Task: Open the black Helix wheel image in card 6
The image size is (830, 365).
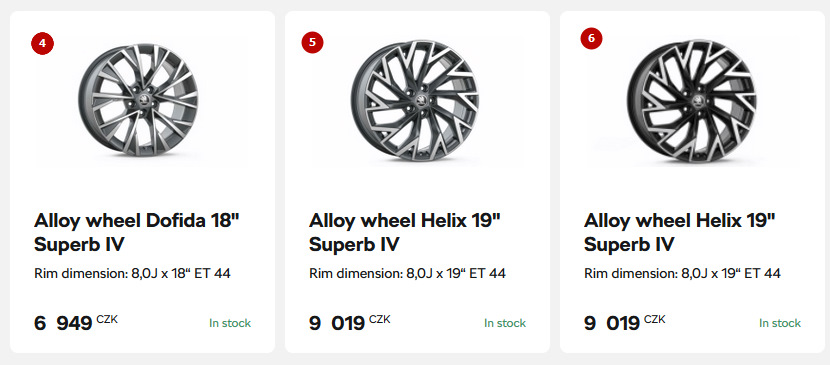Action: pos(692,101)
